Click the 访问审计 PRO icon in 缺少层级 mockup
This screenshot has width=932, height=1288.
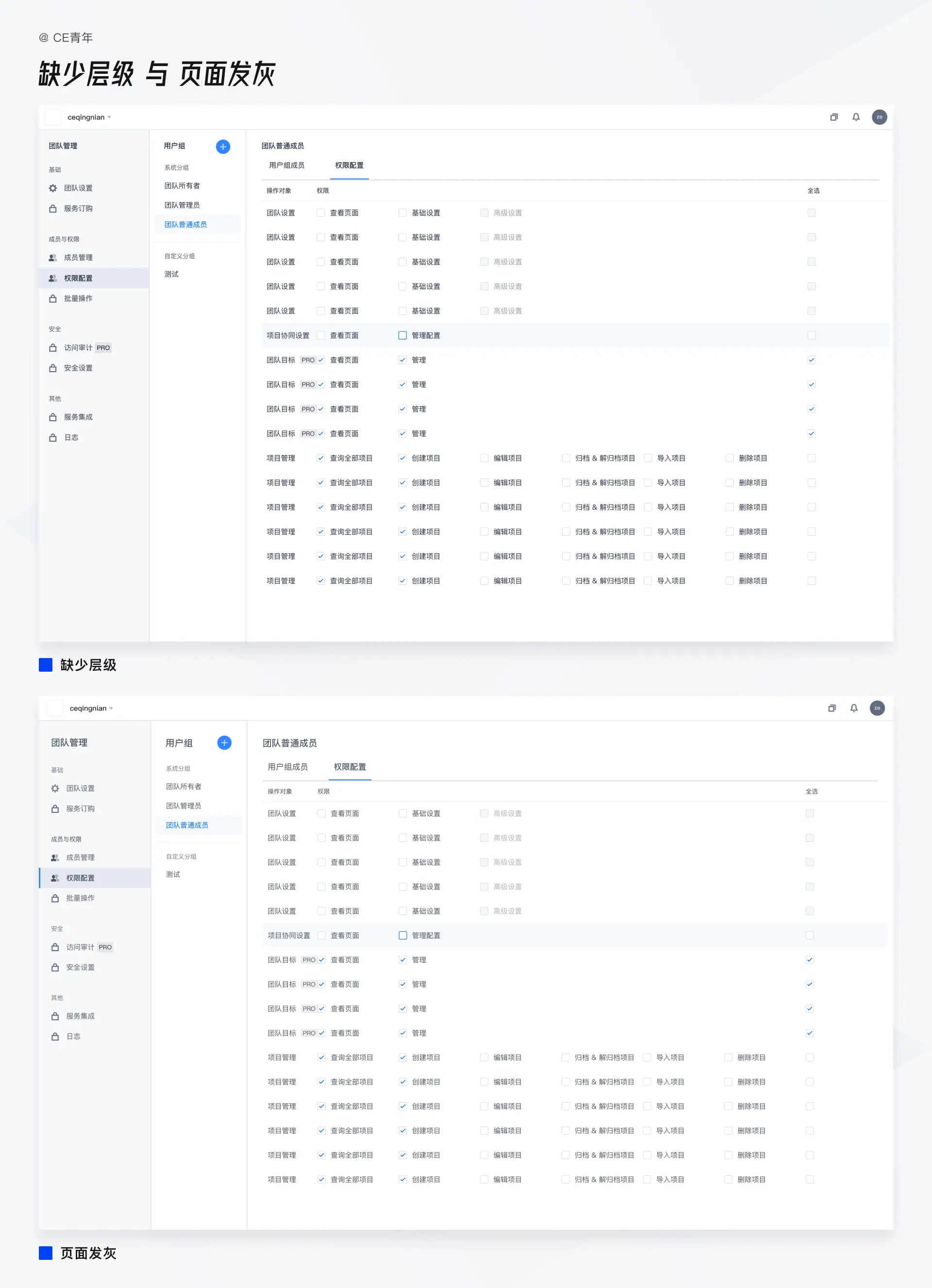[x=53, y=347]
